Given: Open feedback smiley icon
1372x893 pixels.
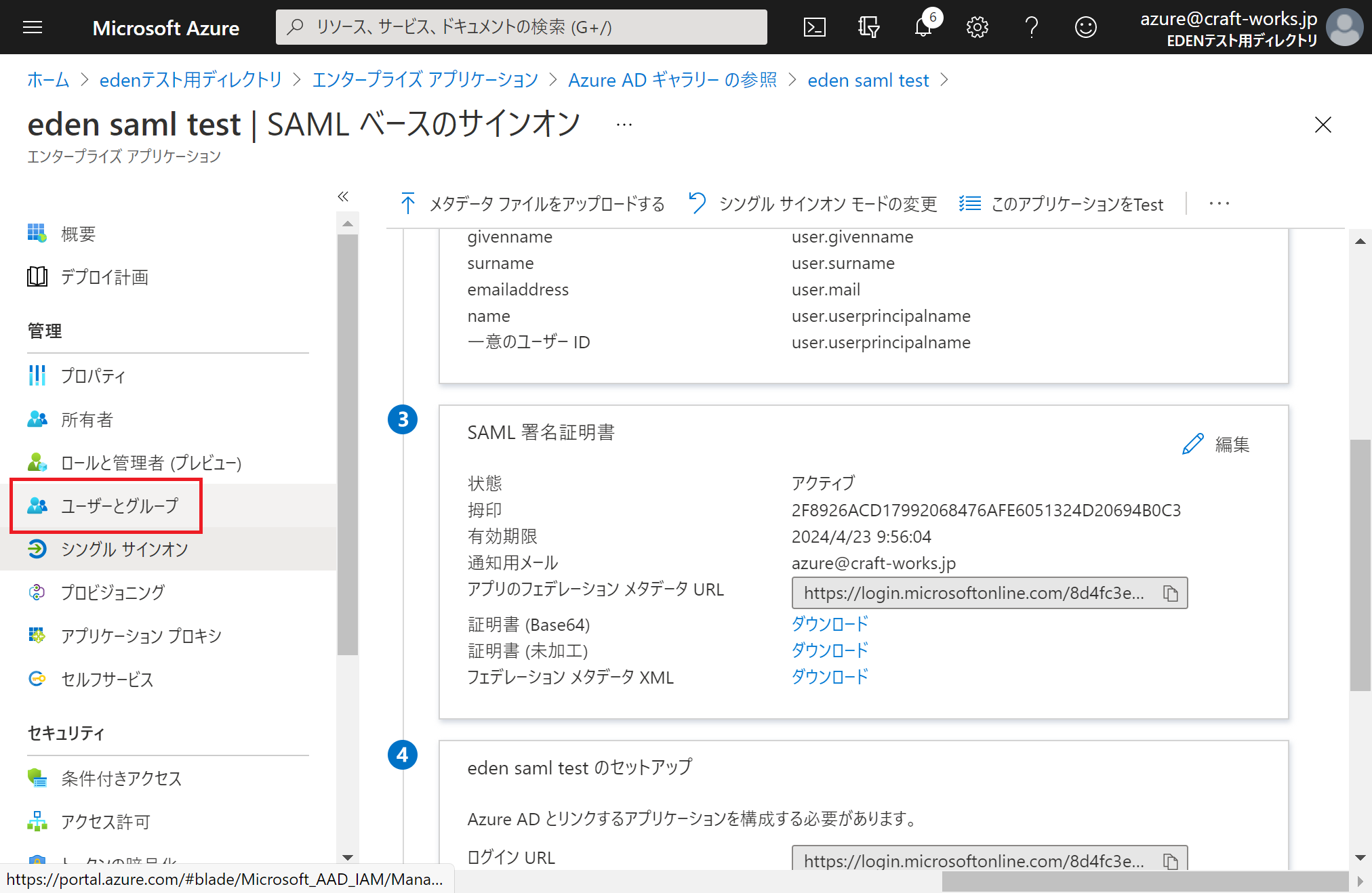Looking at the screenshot, I should coord(1085,27).
